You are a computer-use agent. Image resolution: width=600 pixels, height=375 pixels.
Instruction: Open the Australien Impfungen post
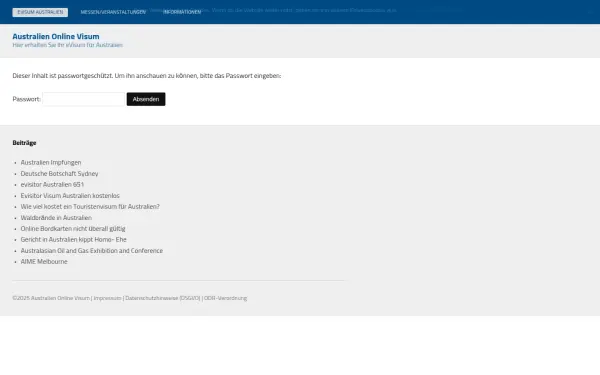(x=51, y=163)
